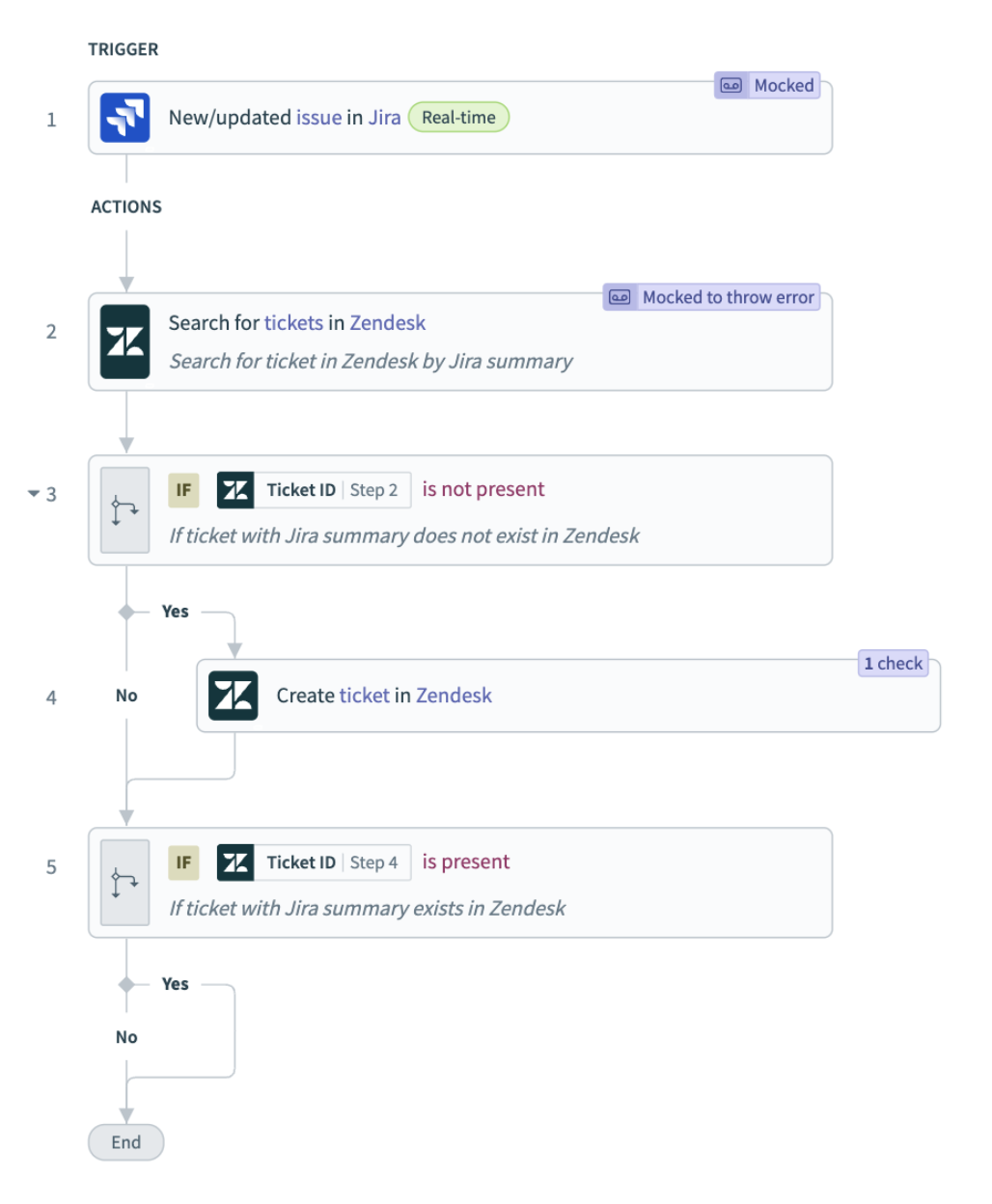Click the Zendesk icon inside the Step 4 Ticket ID pill
Image resolution: width=992 pixels, height=1204 pixels.
coord(234,862)
